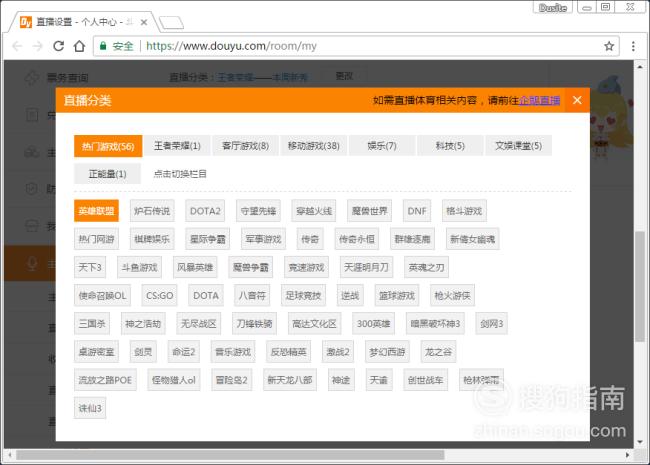Click the horizontal page scrollbar thumb
The width and height of the screenshot is (650, 465).
coord(230,455)
